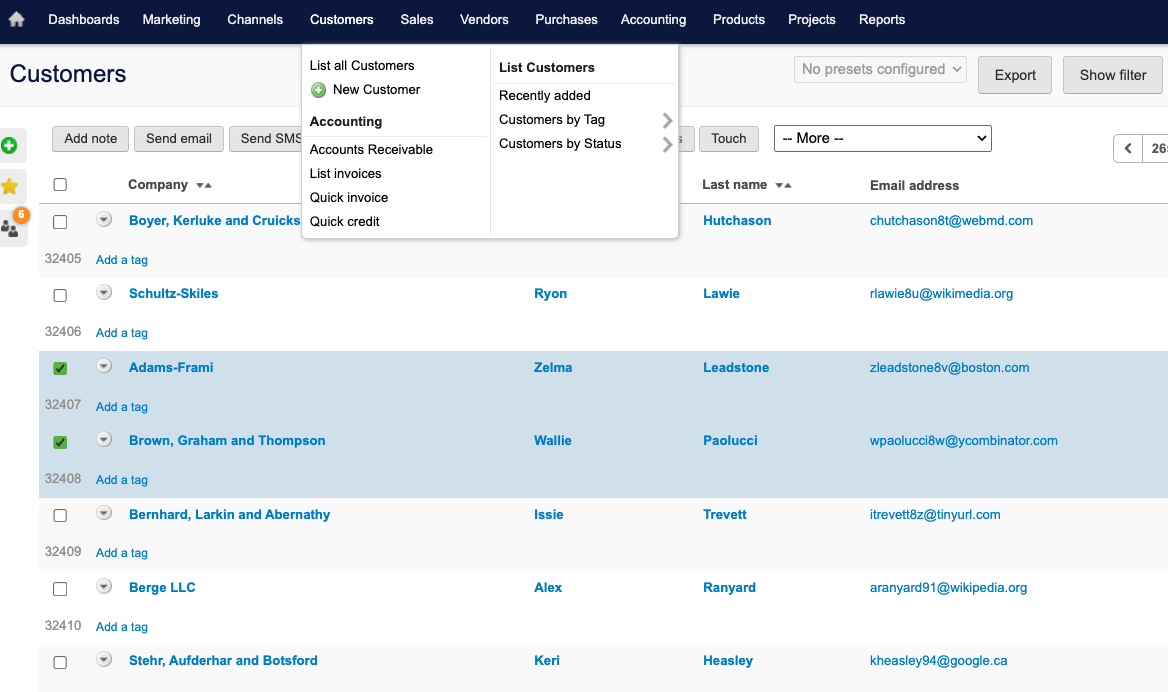
Task: Open Add a tag link under Schultz-Skiles
Action: pos(121,332)
